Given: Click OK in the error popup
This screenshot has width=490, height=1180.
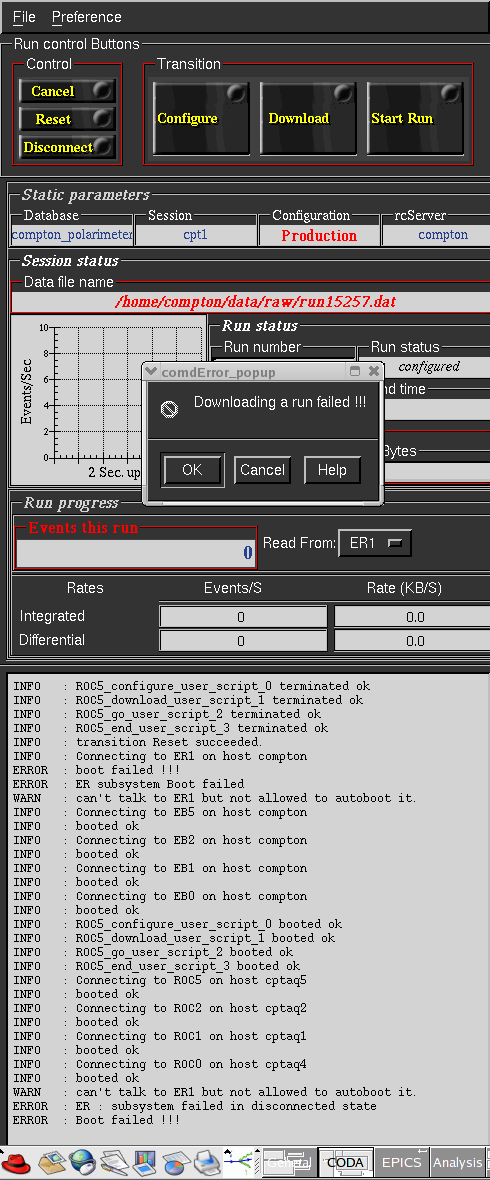Looking at the screenshot, I should [193, 470].
